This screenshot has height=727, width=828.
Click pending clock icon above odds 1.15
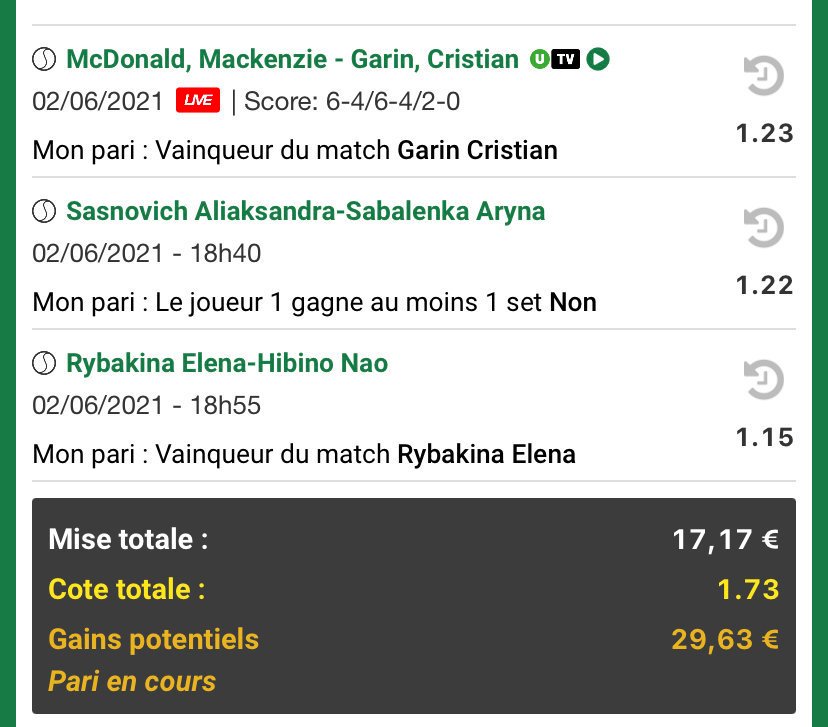[764, 381]
